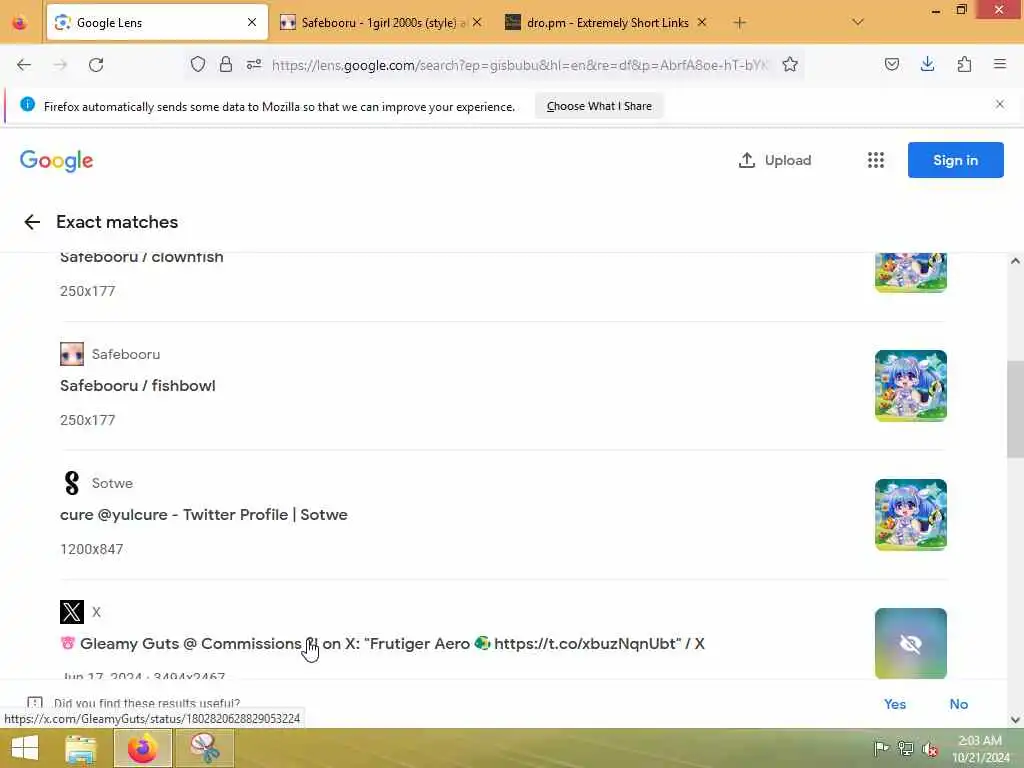Click the Firefox View icon in tab bar
The height and width of the screenshot is (768, 1024).
pos(20,23)
